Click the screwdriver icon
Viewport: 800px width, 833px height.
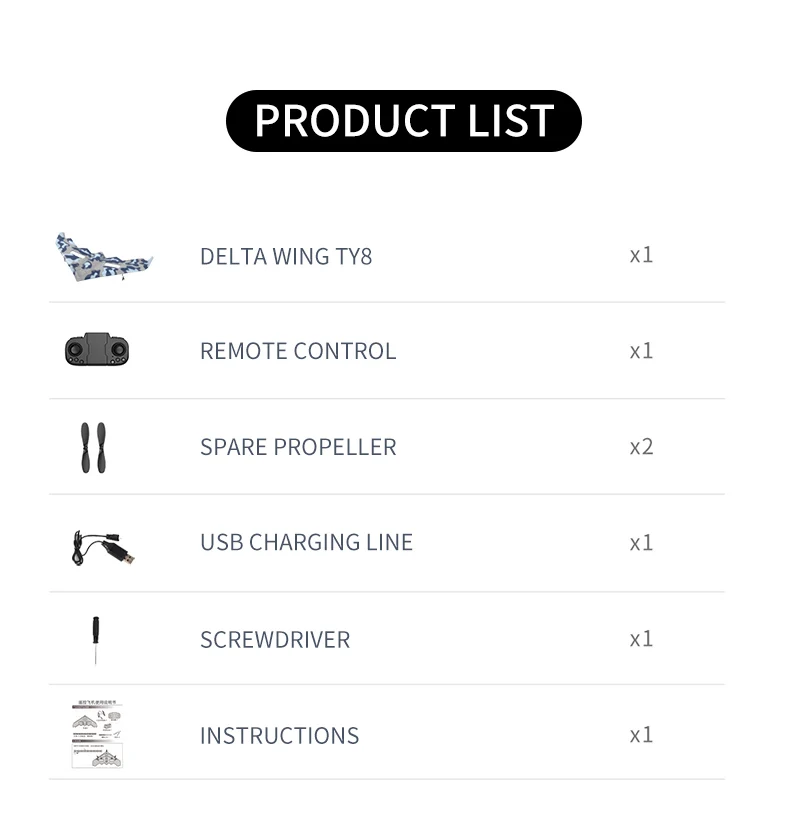pos(96,640)
